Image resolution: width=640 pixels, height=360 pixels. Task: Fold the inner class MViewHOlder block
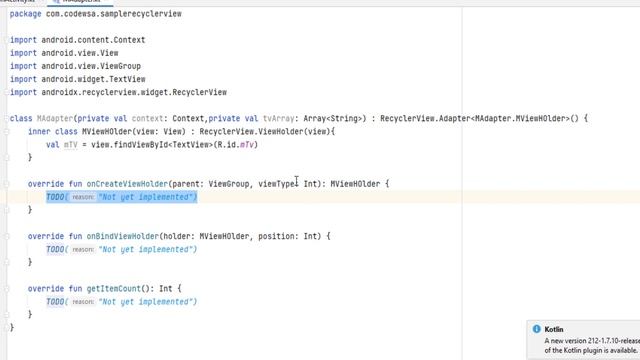pyautogui.click(x=6, y=131)
